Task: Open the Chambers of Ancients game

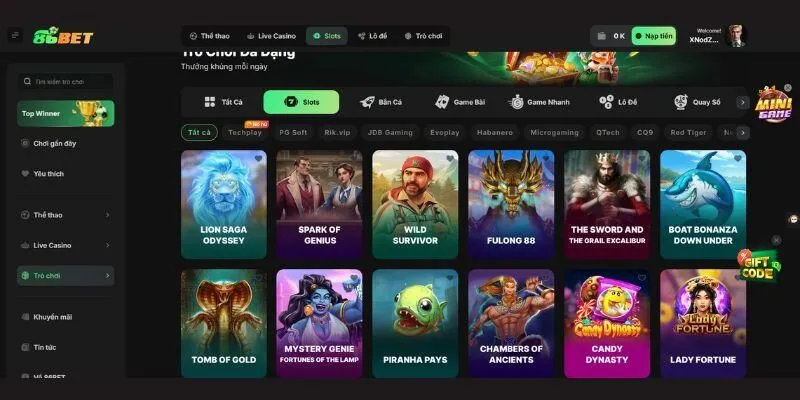Action: (x=511, y=323)
